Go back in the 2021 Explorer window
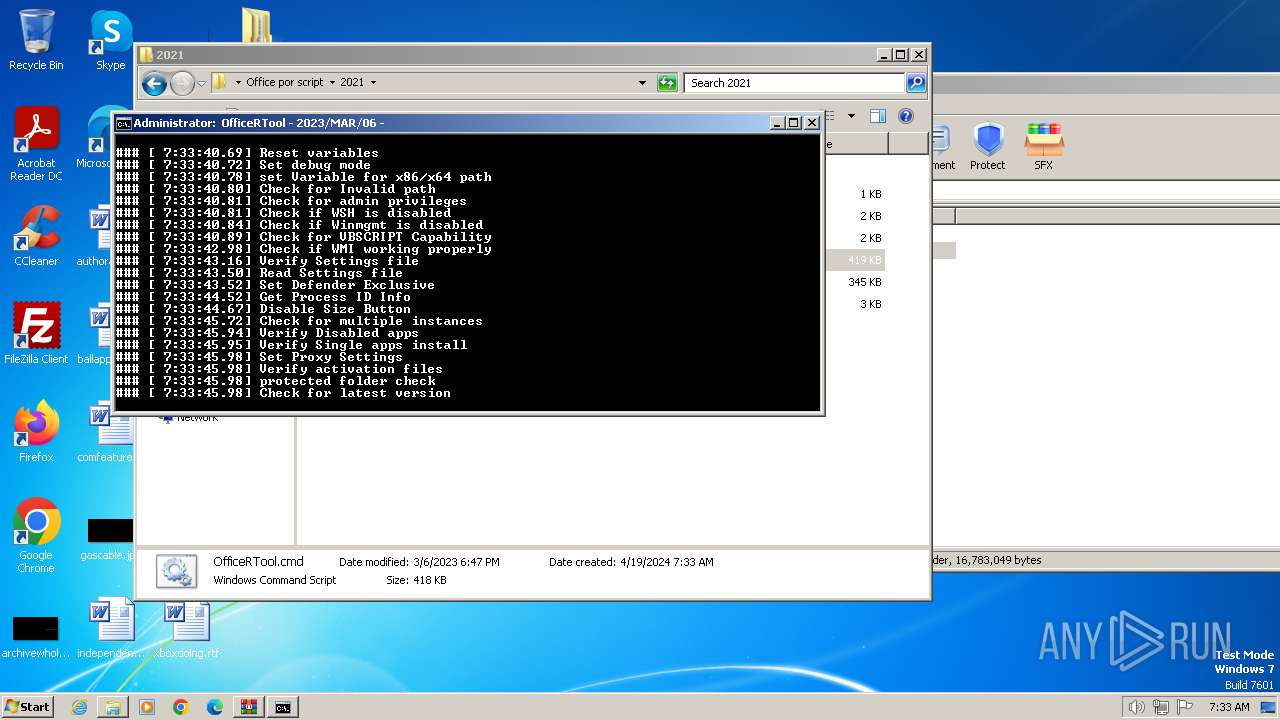Image resolution: width=1280 pixels, height=720 pixels. point(154,83)
